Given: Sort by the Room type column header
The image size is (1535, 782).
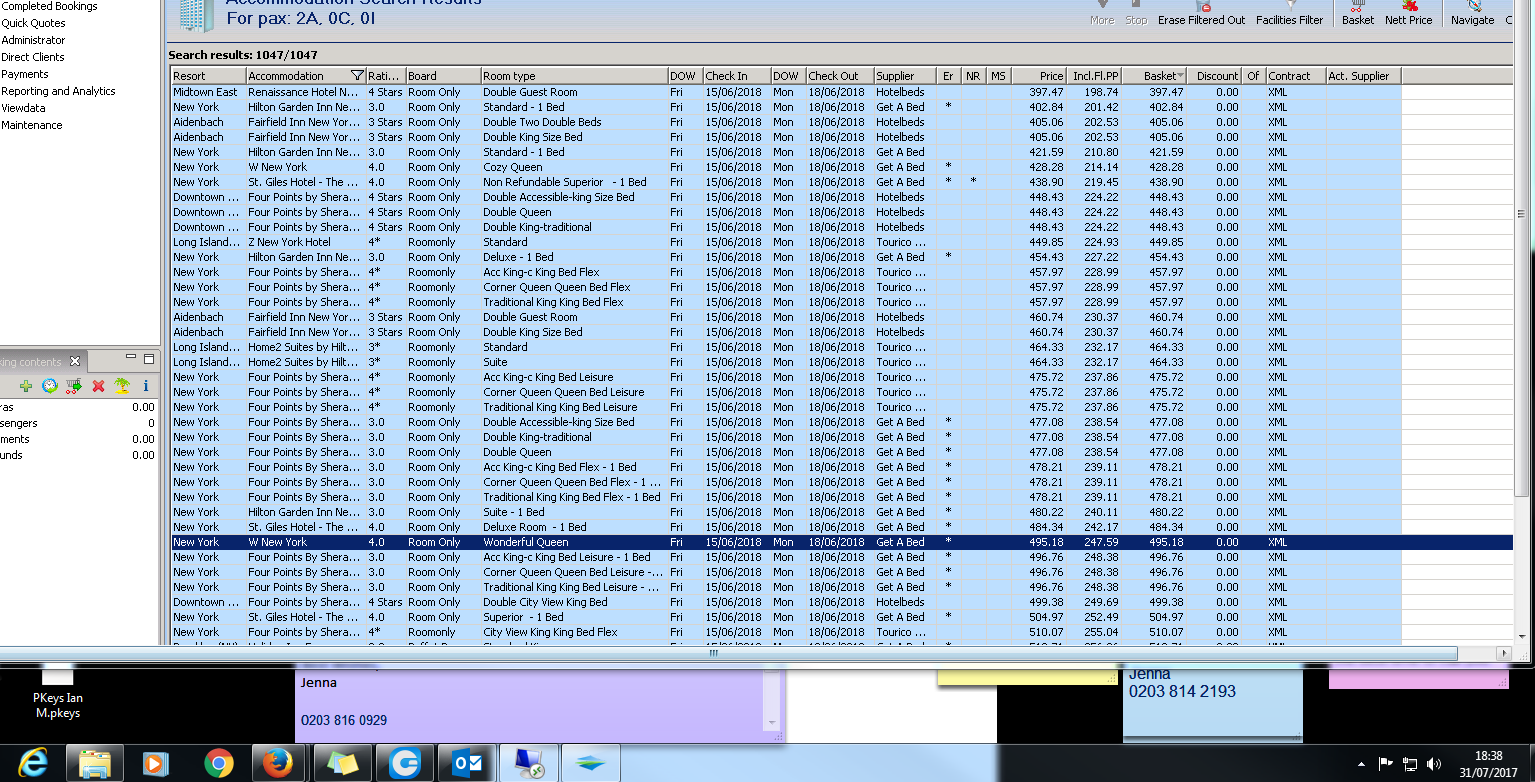Looking at the screenshot, I should (574, 76).
